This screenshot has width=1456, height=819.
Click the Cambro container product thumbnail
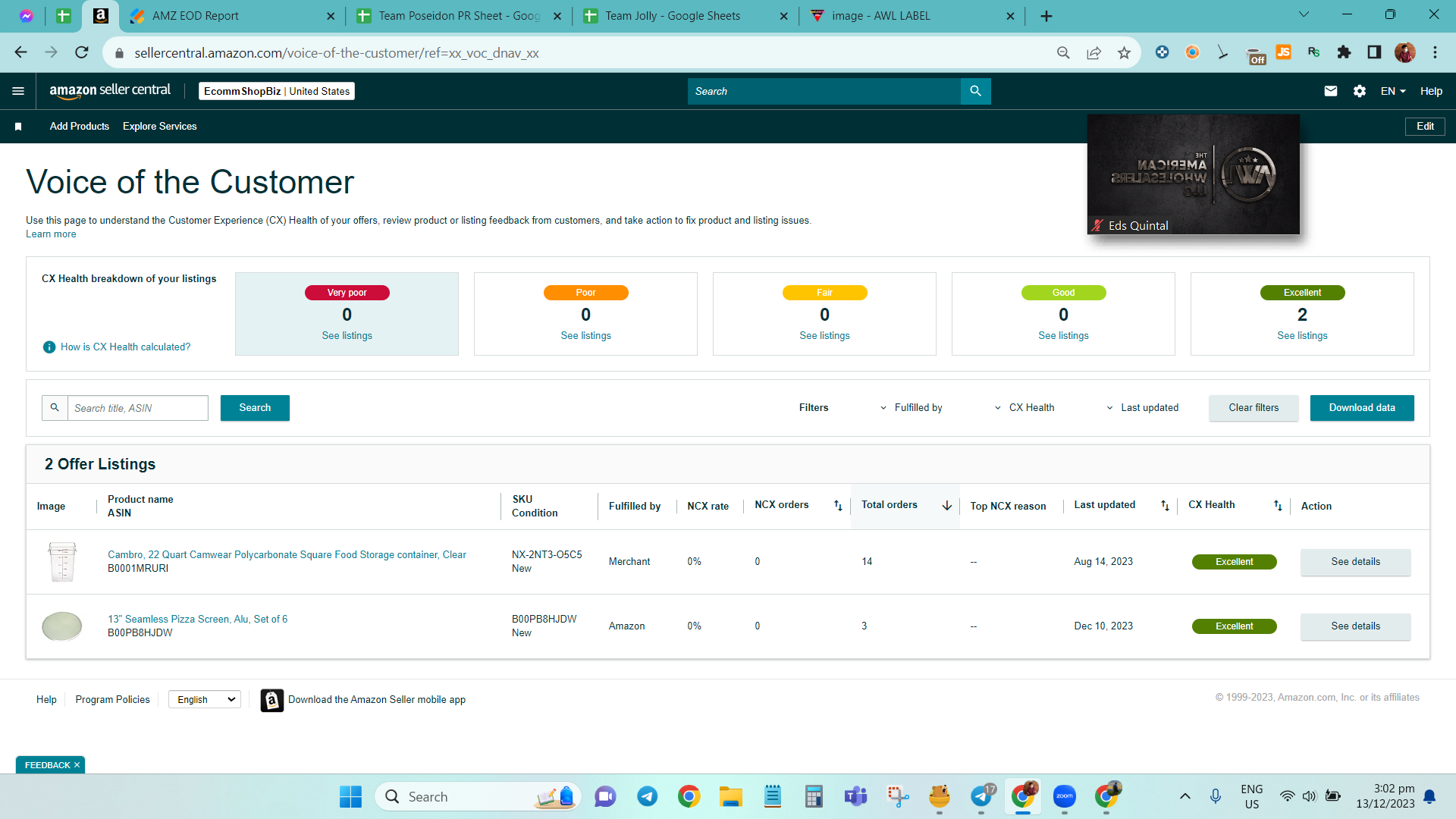pyautogui.click(x=62, y=562)
